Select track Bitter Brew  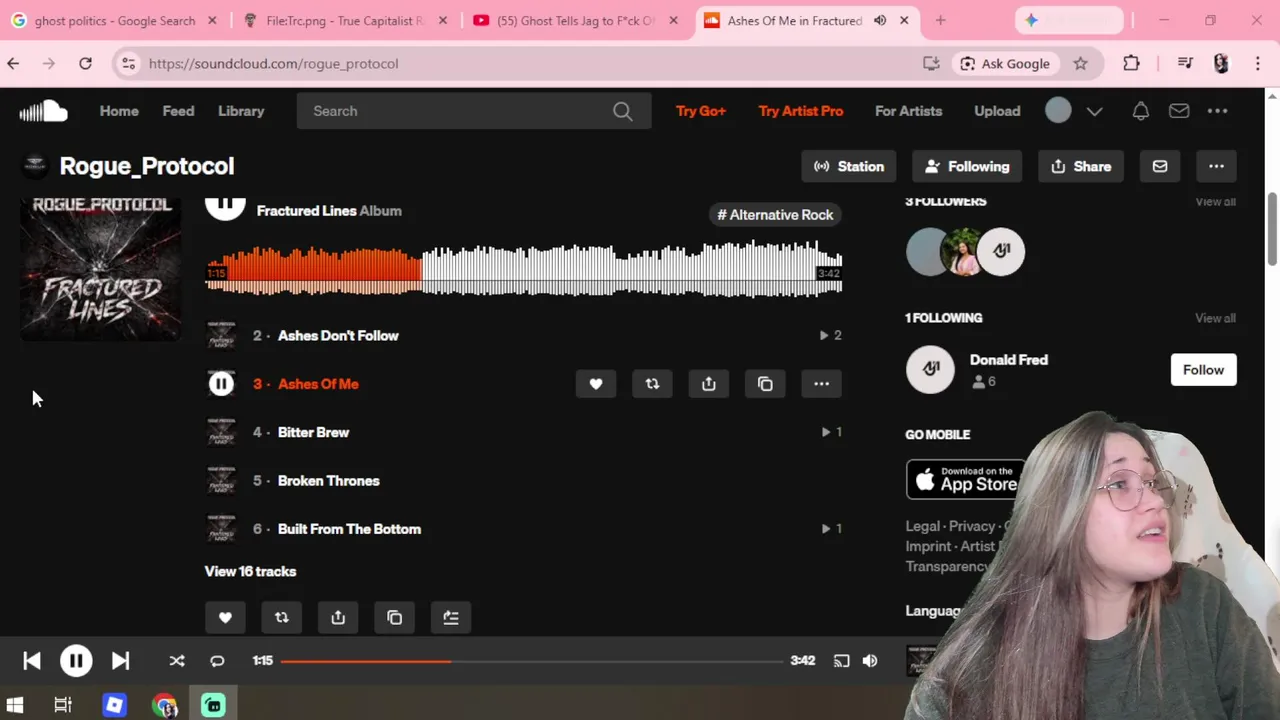tap(313, 432)
